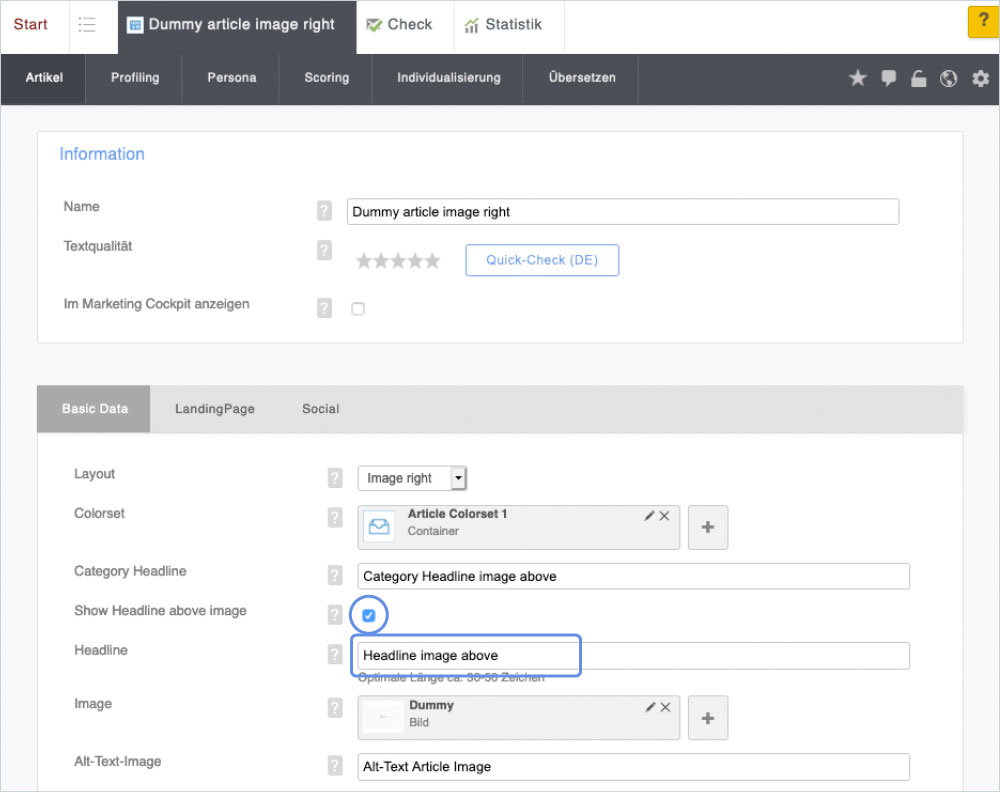The image size is (1000, 792).
Task: Click the unlock padlock icon
Action: 918,78
